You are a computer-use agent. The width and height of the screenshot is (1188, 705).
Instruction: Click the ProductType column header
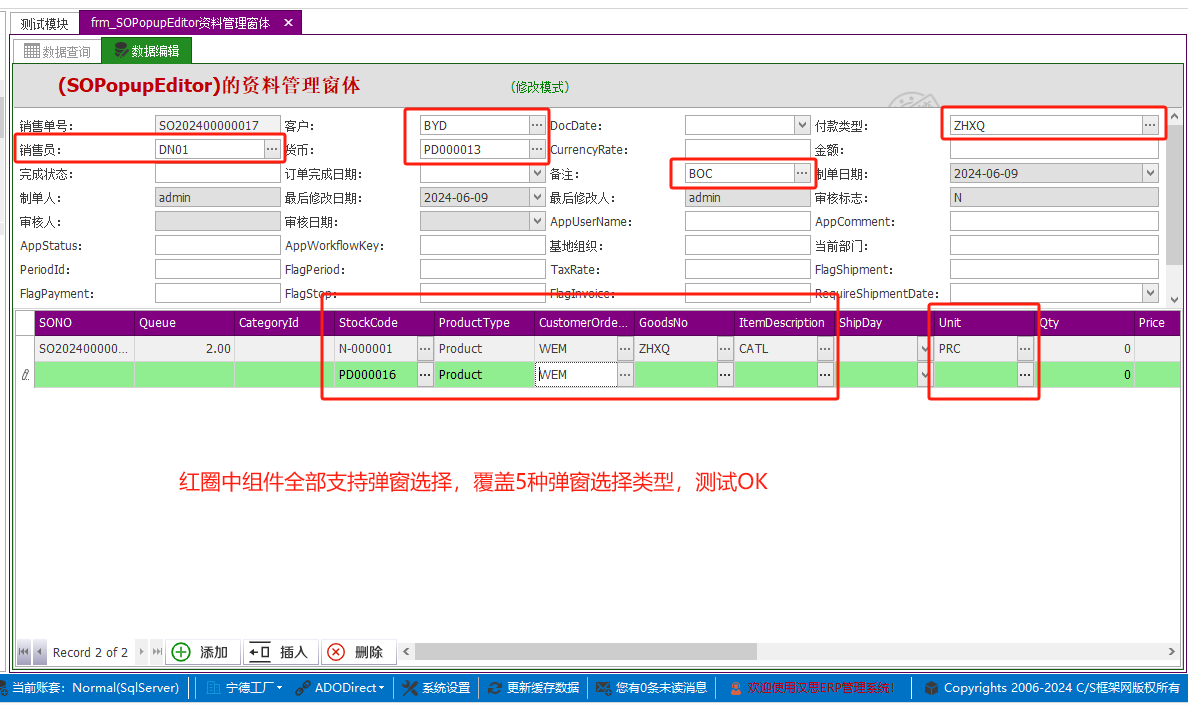(x=485, y=323)
